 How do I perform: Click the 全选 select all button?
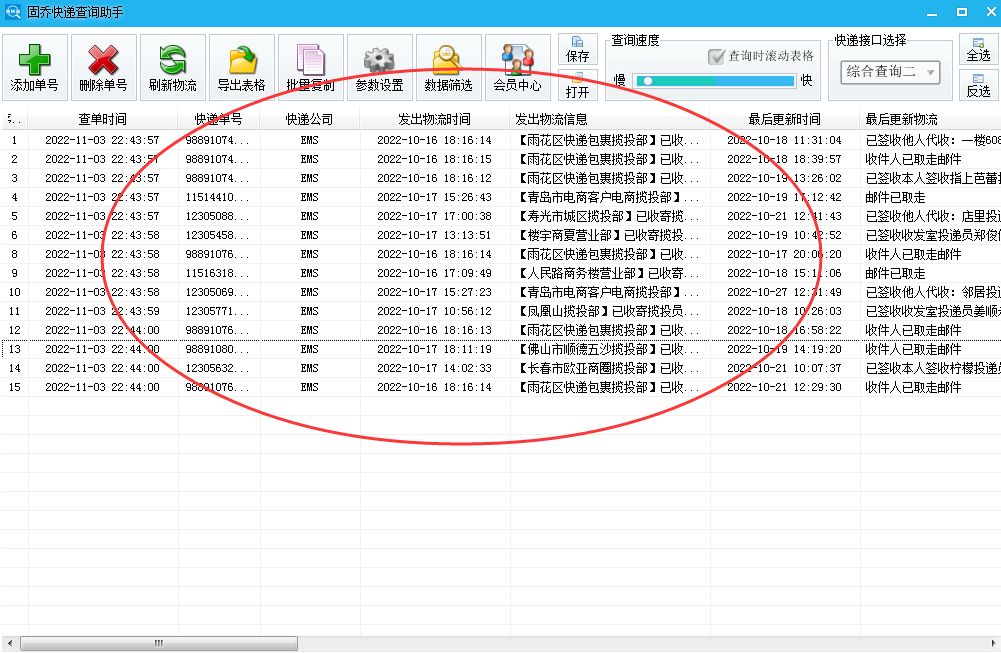[x=977, y=49]
